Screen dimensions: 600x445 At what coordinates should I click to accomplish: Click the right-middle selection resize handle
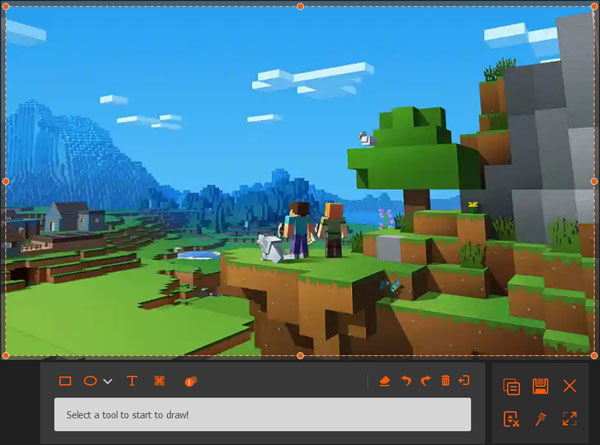(x=594, y=181)
